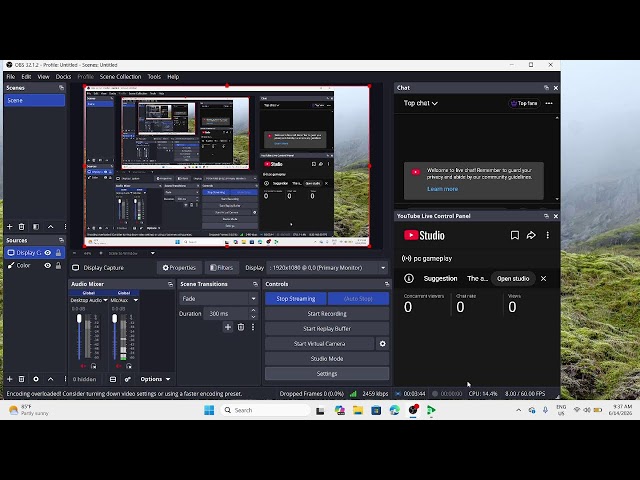Undock the Sources panel via float icon
Screen dimensions: 640x480
(x=61, y=240)
